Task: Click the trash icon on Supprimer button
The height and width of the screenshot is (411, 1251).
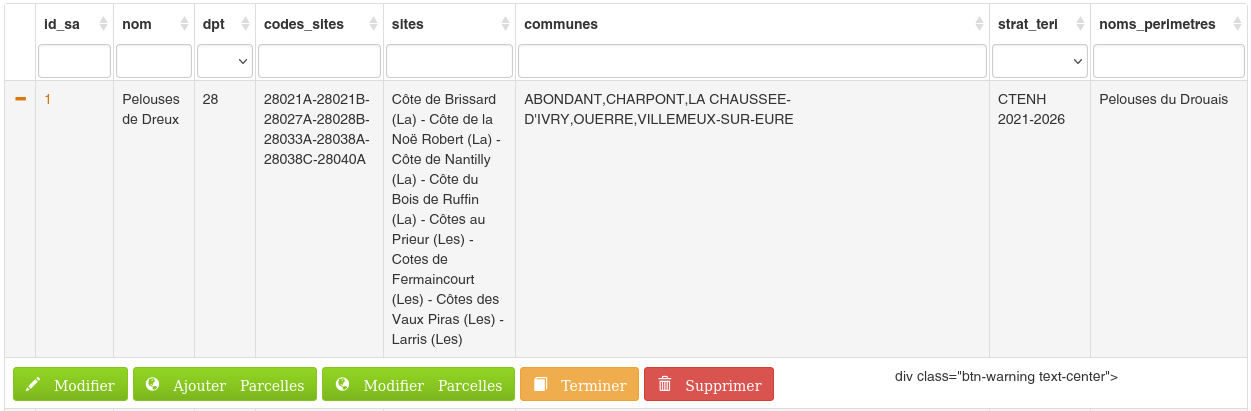Action: point(664,385)
